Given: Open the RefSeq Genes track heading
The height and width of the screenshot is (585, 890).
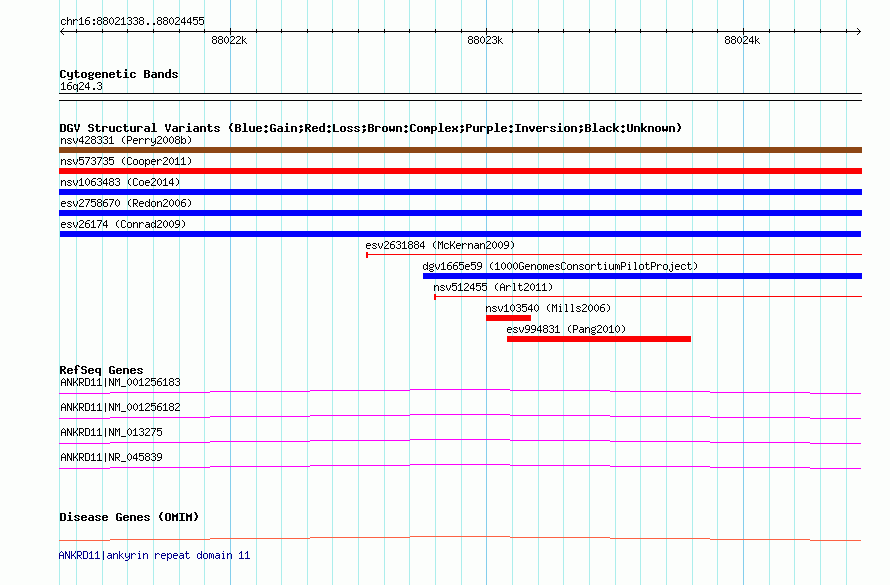Looking at the screenshot, I should tap(101, 370).
